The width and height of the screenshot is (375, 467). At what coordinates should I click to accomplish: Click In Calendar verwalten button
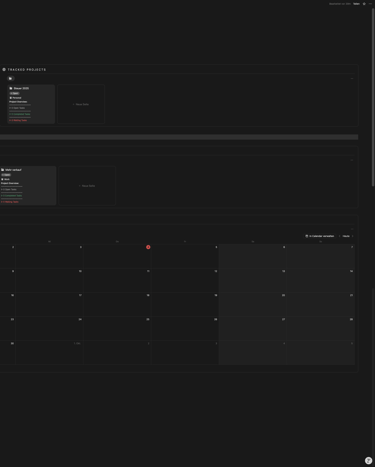pyautogui.click(x=320, y=236)
